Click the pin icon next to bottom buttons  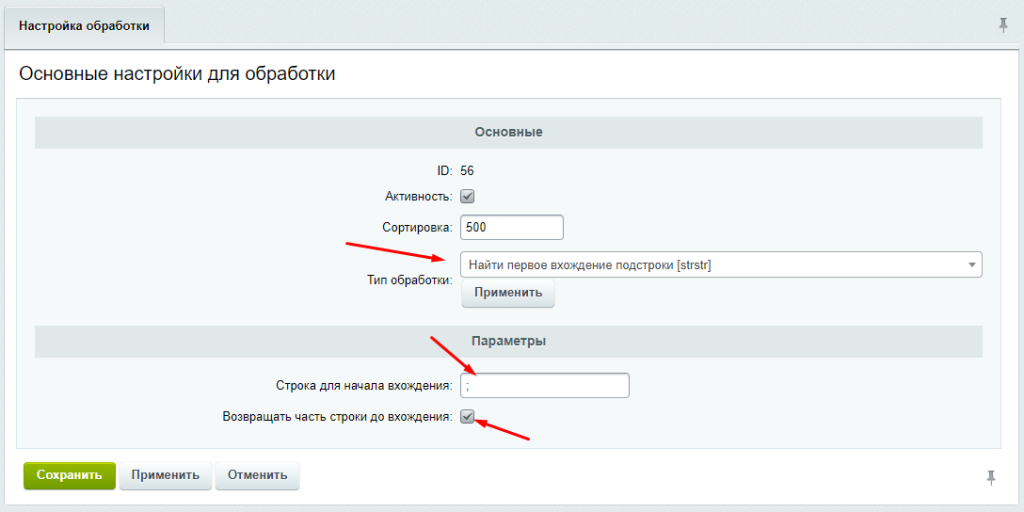point(991,477)
